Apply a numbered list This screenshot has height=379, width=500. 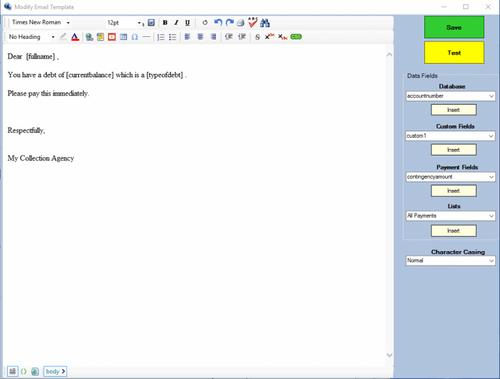coord(161,37)
